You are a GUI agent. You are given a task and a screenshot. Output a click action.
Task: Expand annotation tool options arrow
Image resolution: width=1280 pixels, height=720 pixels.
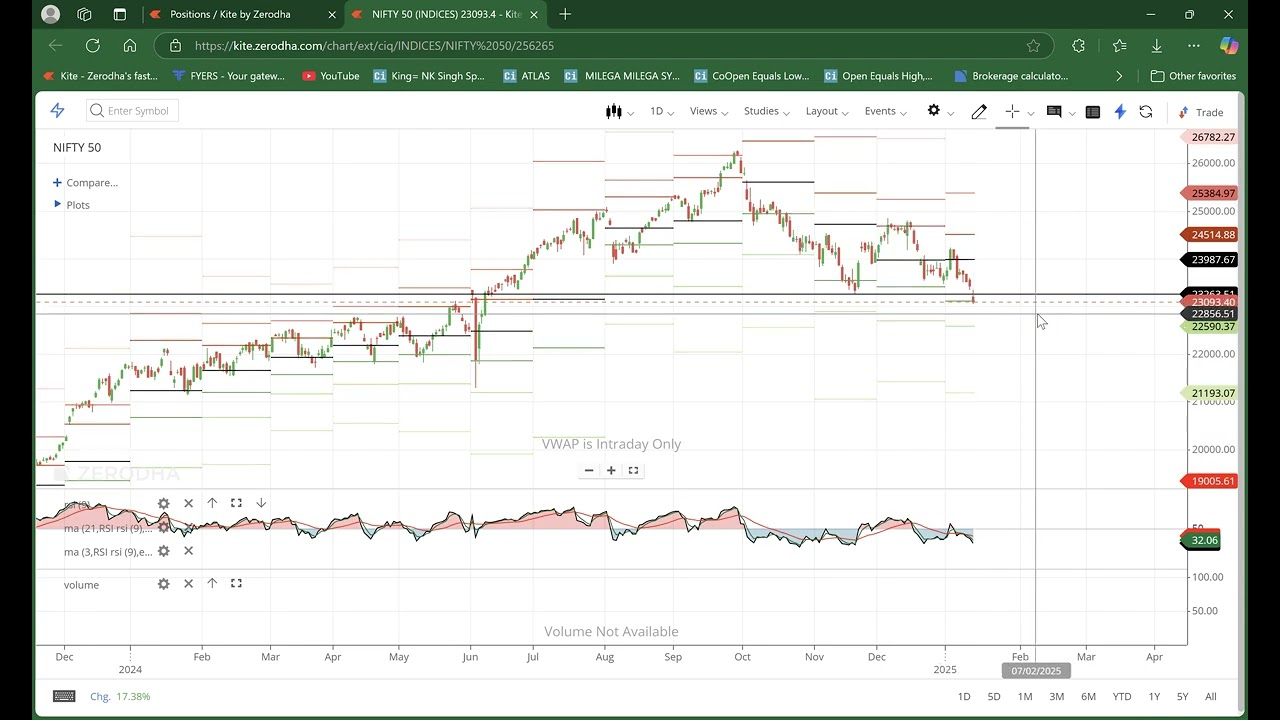pyautogui.click(x=1071, y=113)
